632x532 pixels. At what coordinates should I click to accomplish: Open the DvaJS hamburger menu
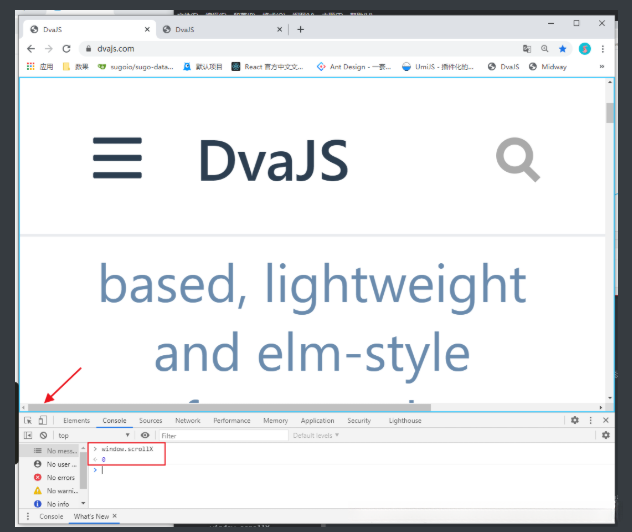pyautogui.click(x=117, y=158)
